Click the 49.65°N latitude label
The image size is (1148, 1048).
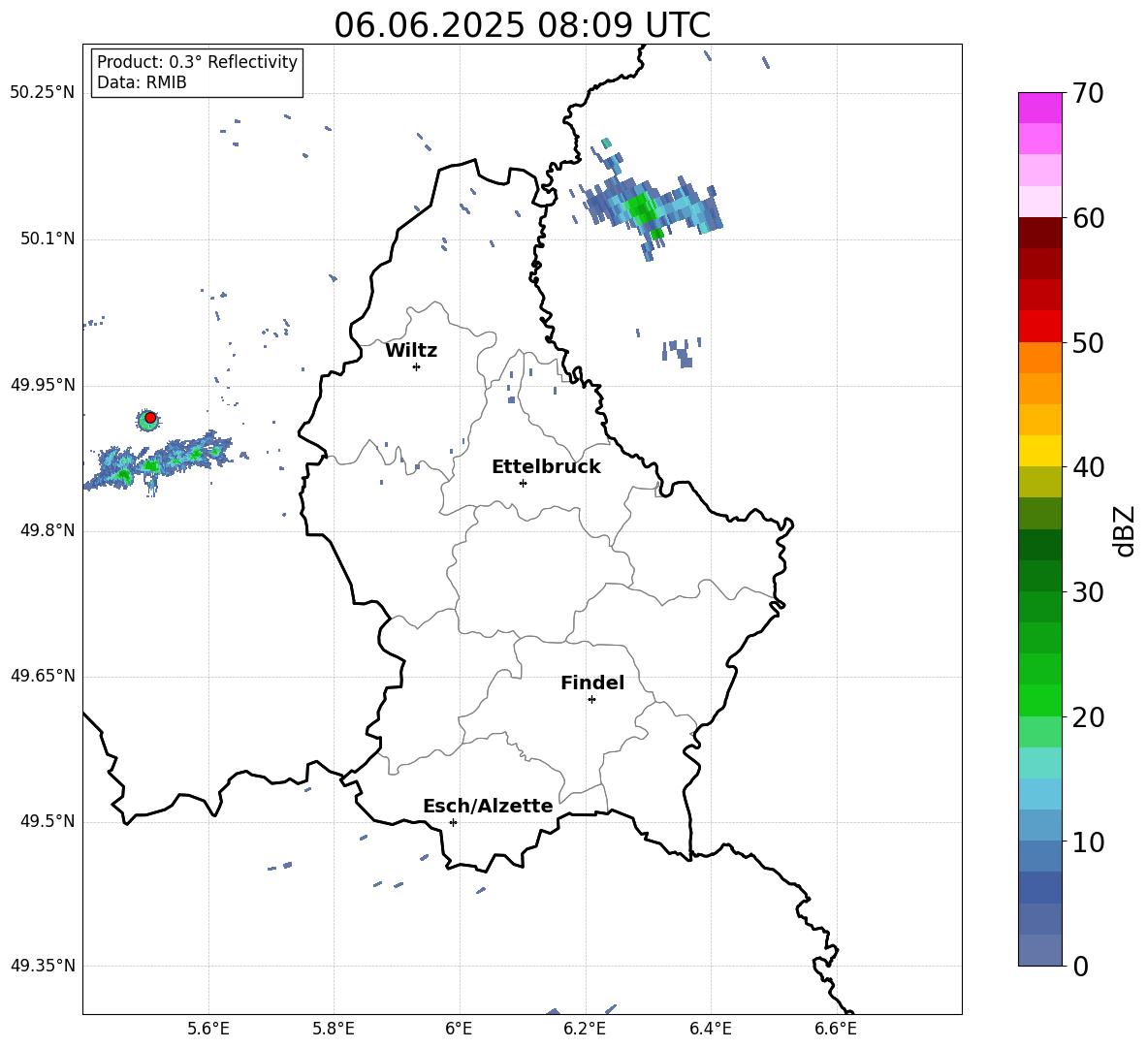[42, 676]
